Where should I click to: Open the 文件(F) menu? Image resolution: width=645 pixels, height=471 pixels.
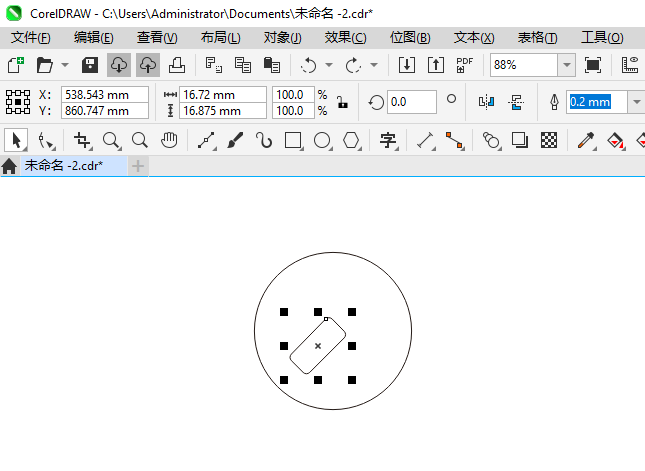click(x=31, y=38)
